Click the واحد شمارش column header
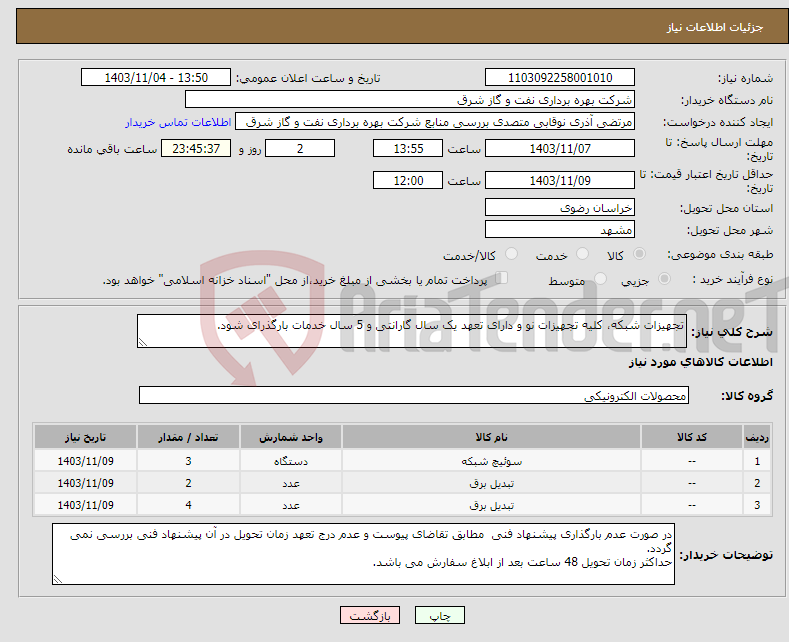 pos(291,437)
